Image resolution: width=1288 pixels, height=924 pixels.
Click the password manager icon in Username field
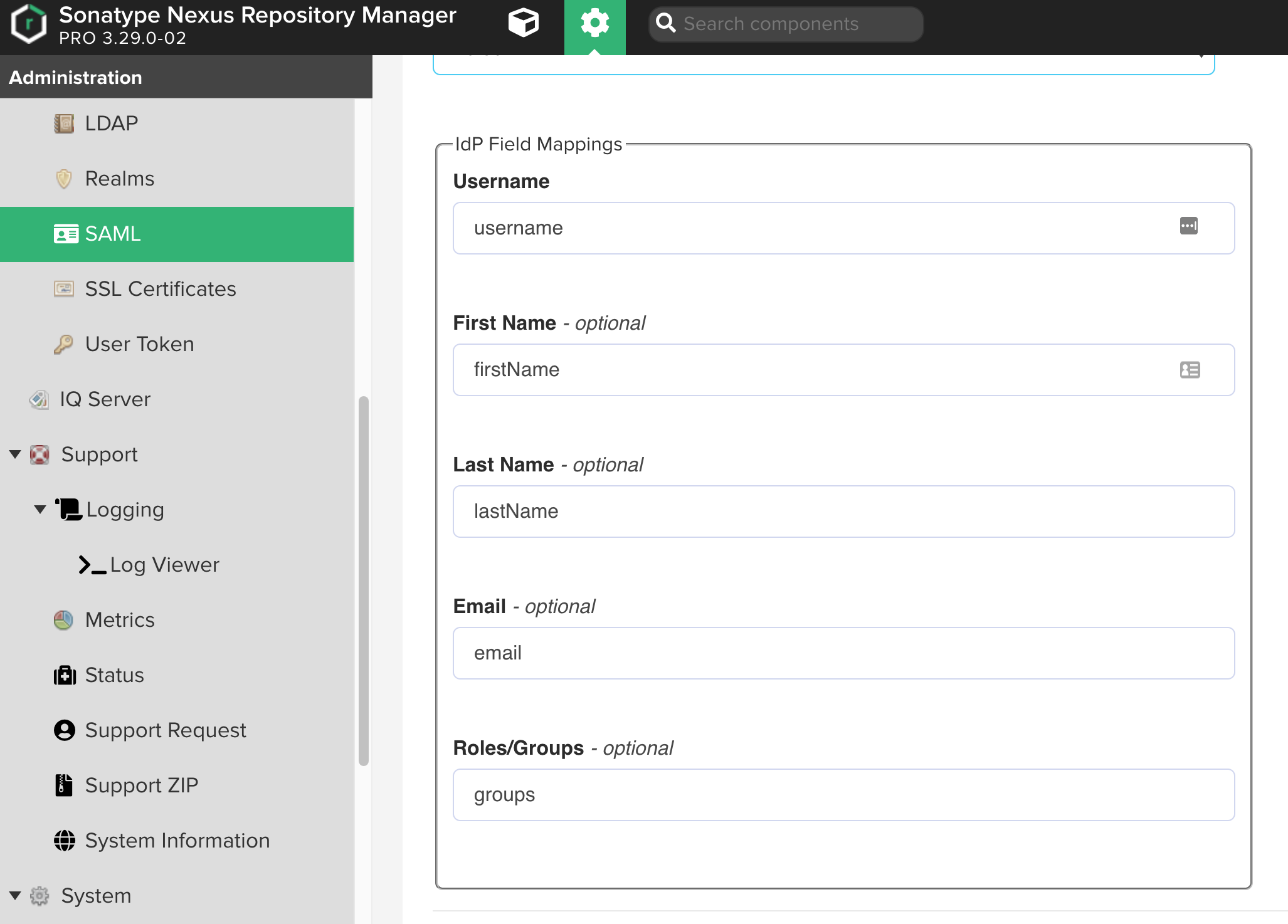pyautogui.click(x=1188, y=226)
